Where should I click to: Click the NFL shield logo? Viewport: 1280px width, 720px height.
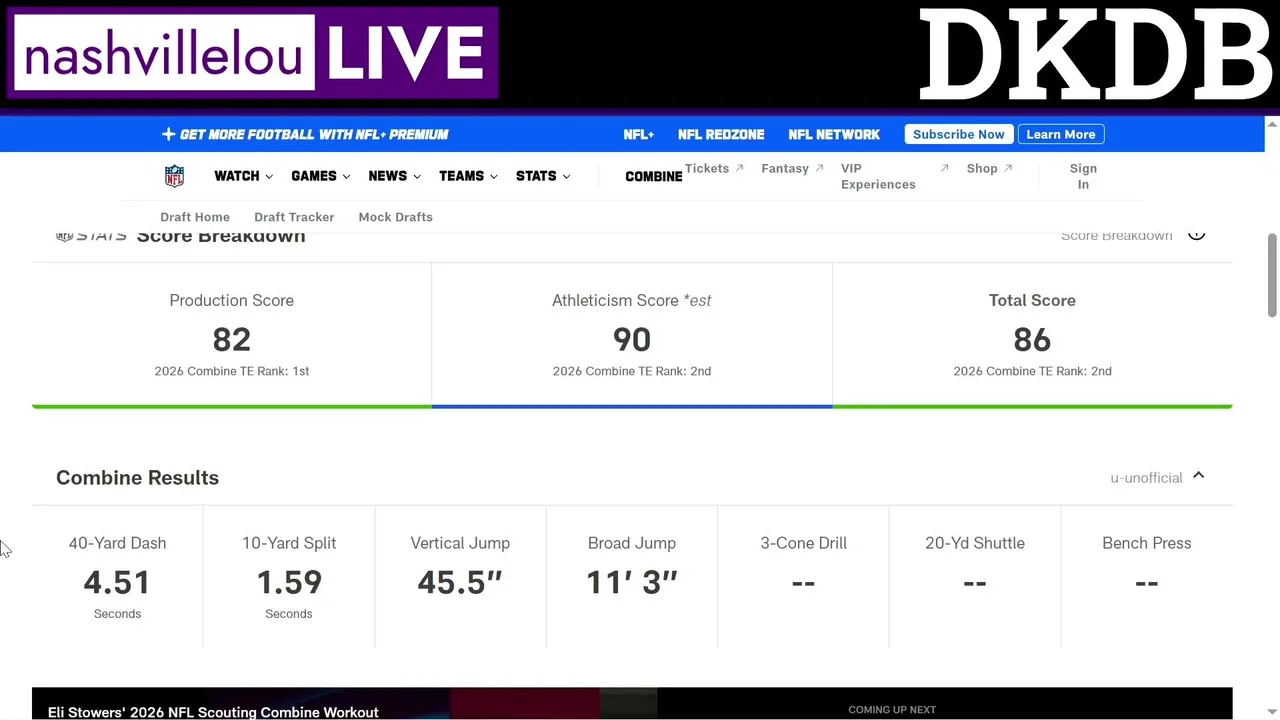coord(174,176)
